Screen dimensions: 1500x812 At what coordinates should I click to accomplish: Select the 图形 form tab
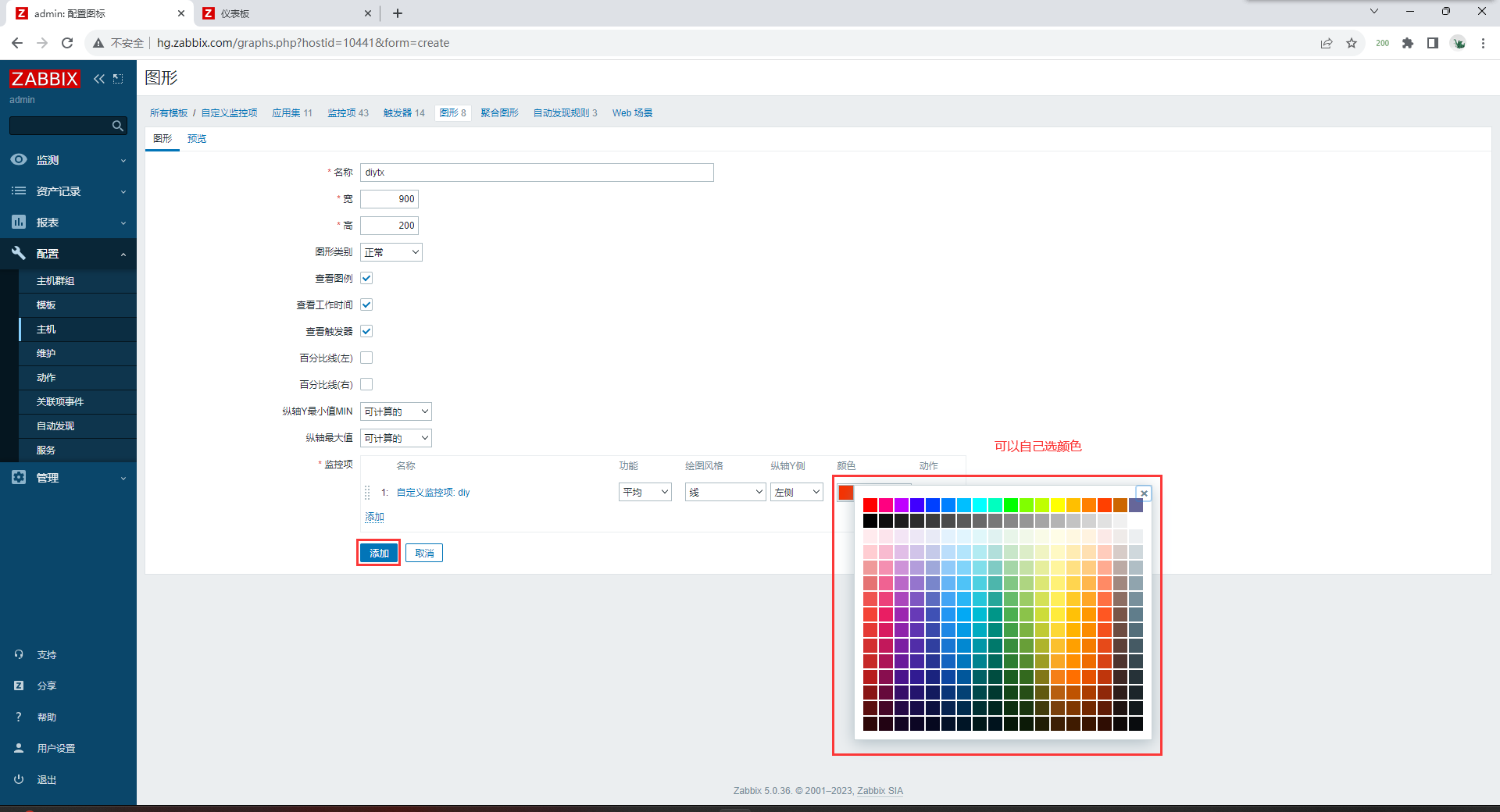point(162,138)
